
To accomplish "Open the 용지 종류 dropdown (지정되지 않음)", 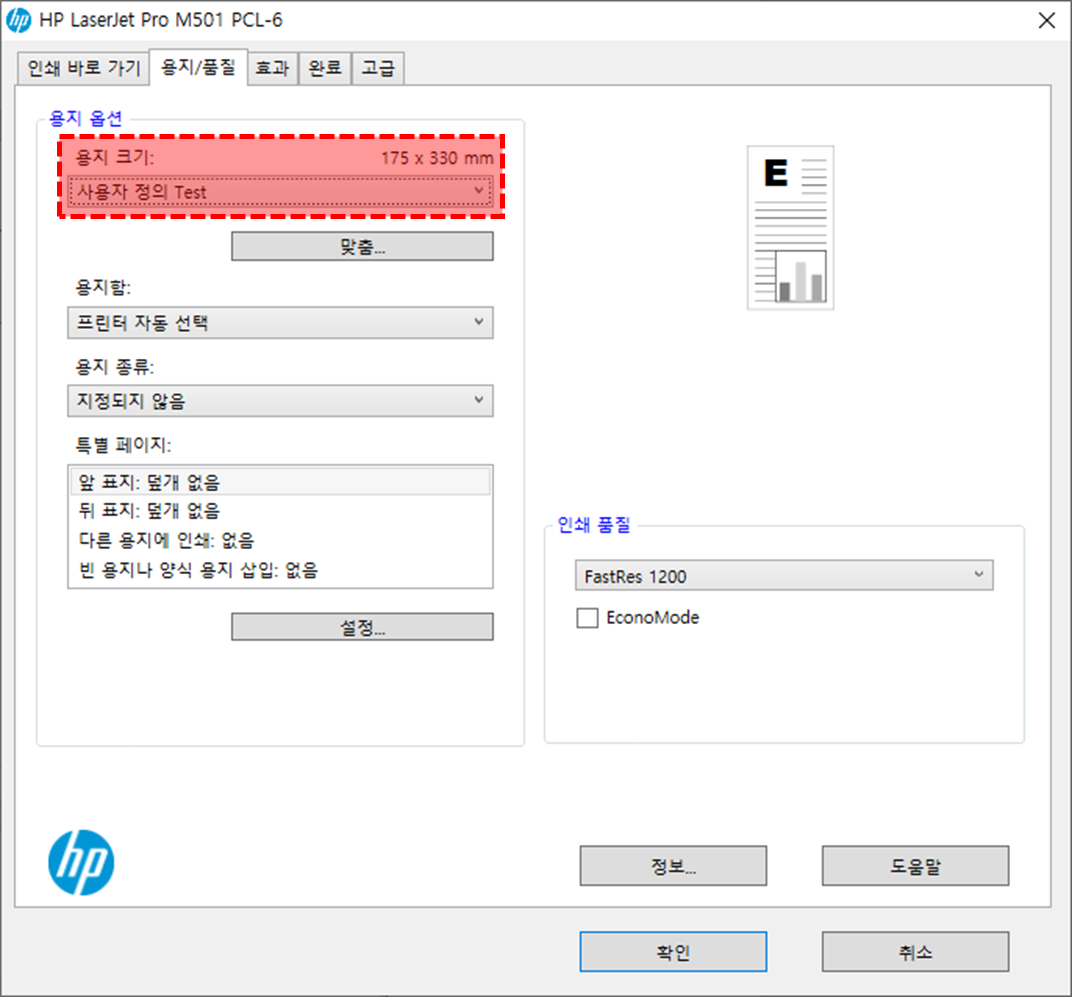I will [x=280, y=401].
